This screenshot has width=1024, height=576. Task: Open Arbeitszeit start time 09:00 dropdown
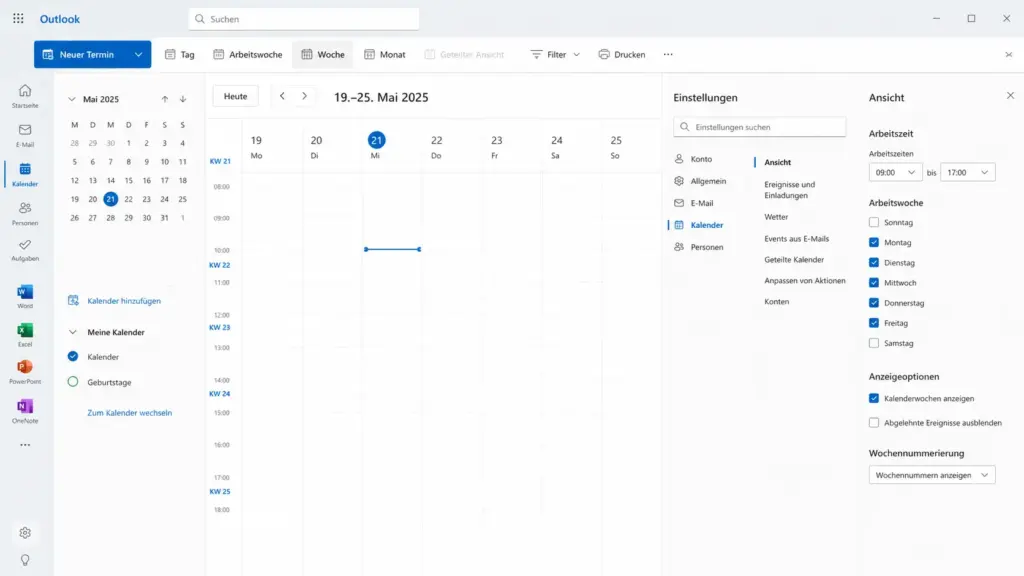click(895, 172)
